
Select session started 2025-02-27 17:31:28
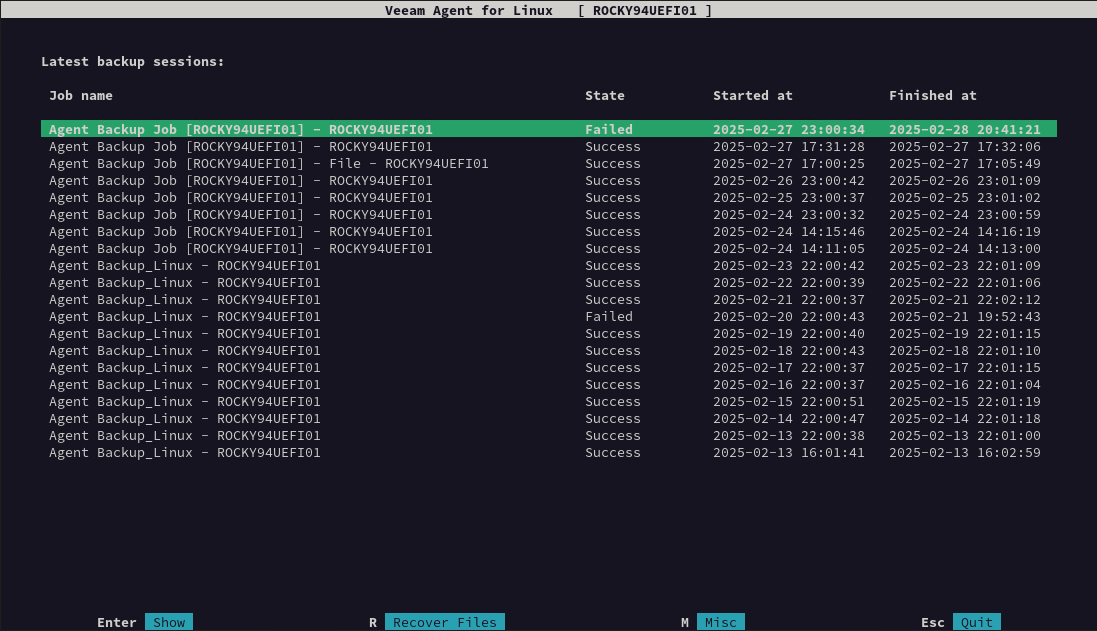pyautogui.click(x=548, y=146)
